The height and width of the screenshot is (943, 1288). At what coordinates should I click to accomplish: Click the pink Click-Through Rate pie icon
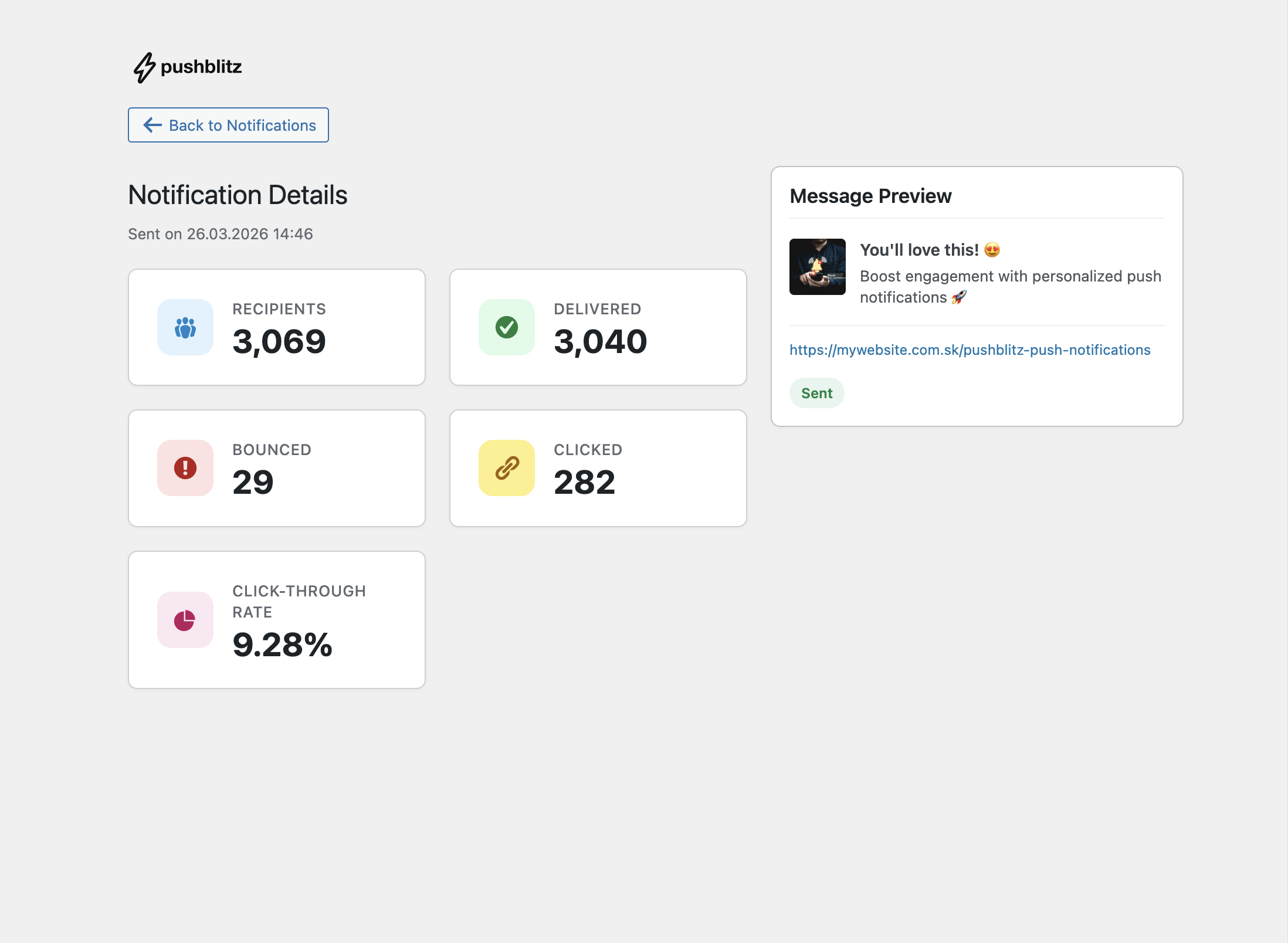[185, 620]
